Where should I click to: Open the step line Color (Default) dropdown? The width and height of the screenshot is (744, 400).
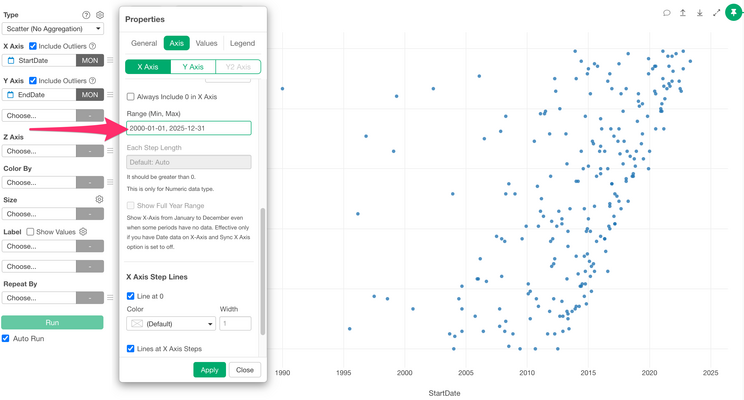click(x=171, y=324)
